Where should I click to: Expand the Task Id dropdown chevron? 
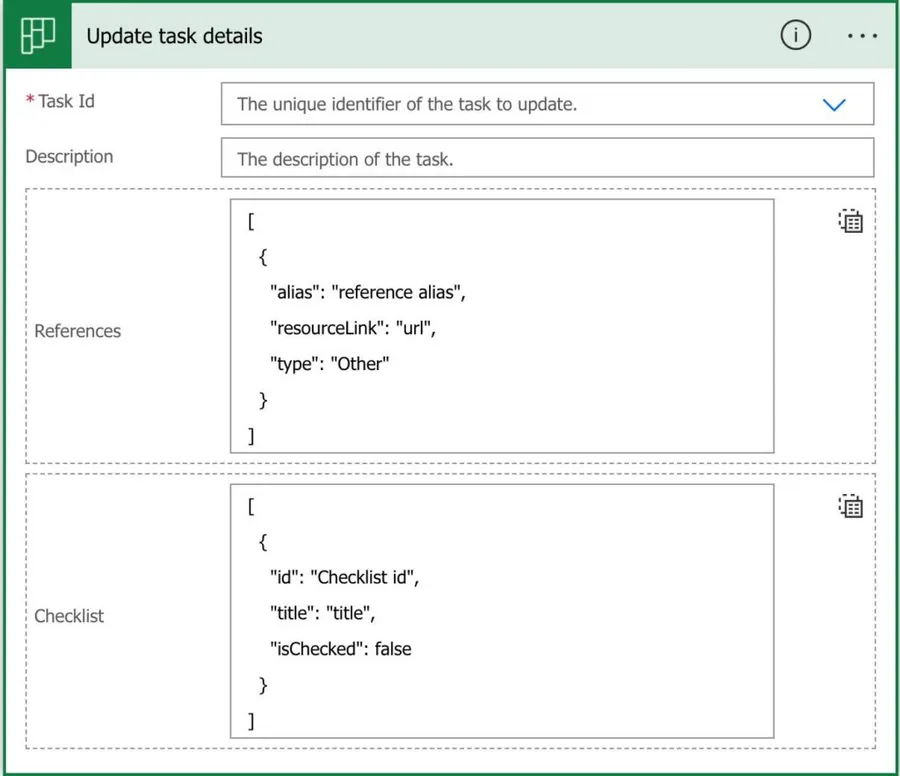[833, 104]
